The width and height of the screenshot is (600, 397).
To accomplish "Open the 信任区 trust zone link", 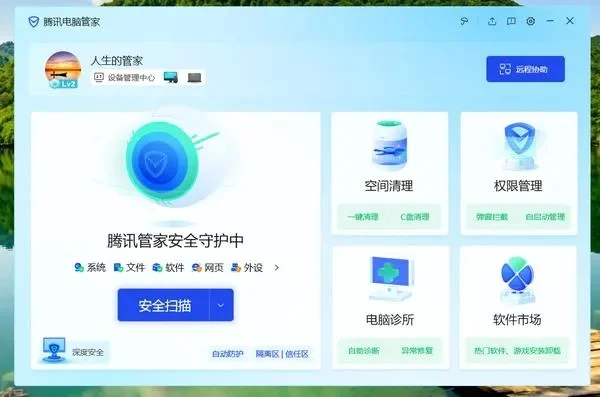I will 297,354.
